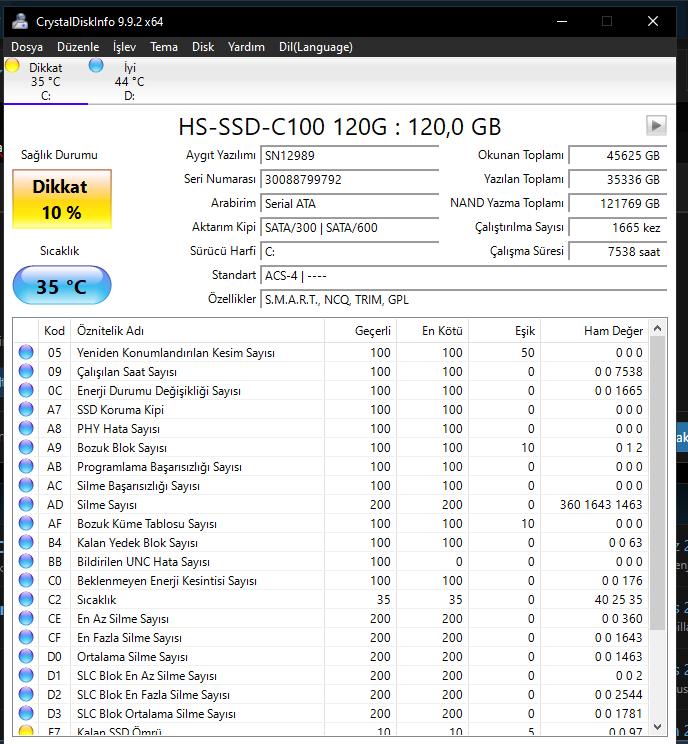Click status orb of SSD Koruma Kipi row
The width and height of the screenshot is (688, 744).
click(26, 409)
